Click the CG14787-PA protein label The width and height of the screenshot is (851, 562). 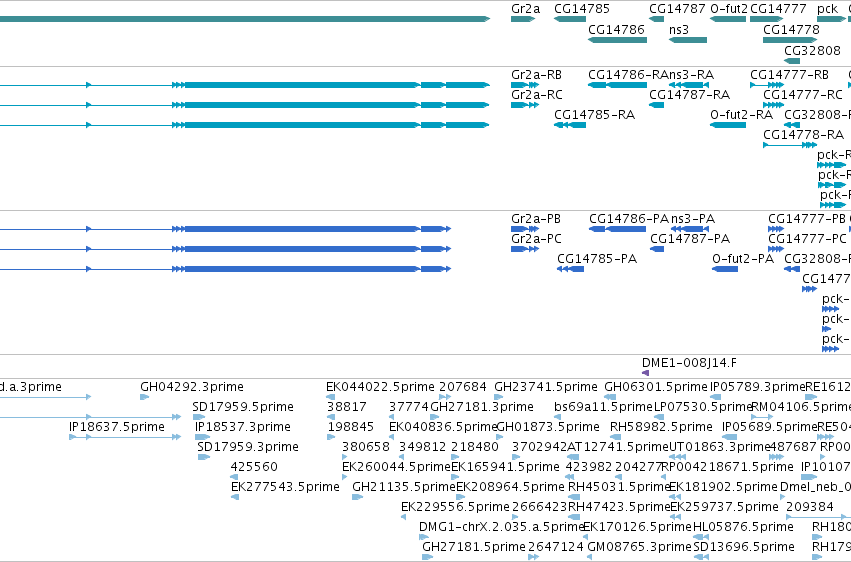[690, 239]
